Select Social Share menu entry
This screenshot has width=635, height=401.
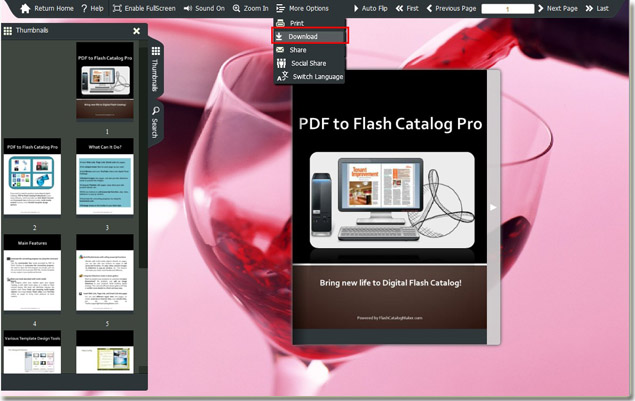point(310,63)
